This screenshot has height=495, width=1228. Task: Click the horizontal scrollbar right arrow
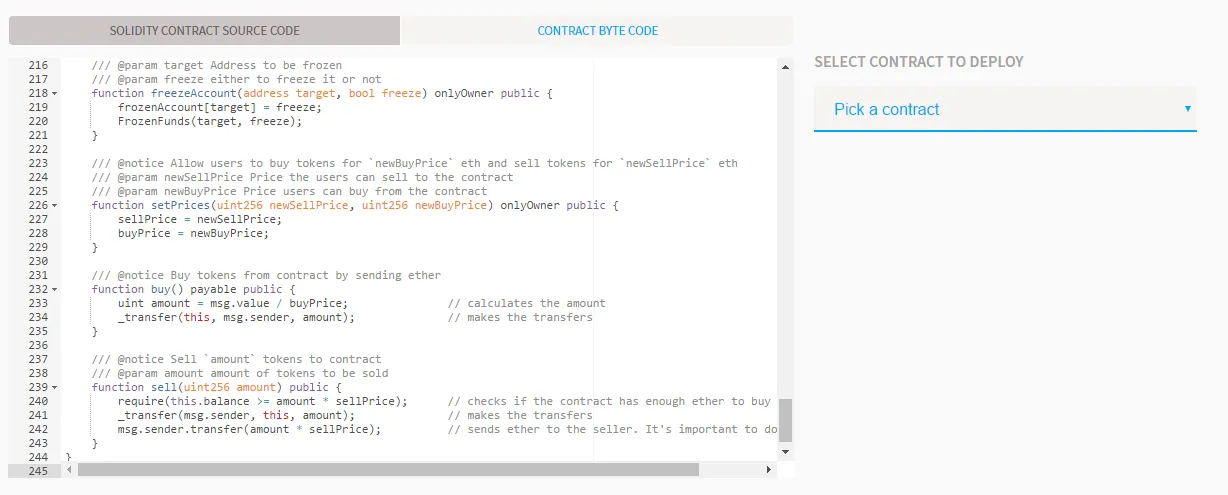pyautogui.click(x=769, y=469)
